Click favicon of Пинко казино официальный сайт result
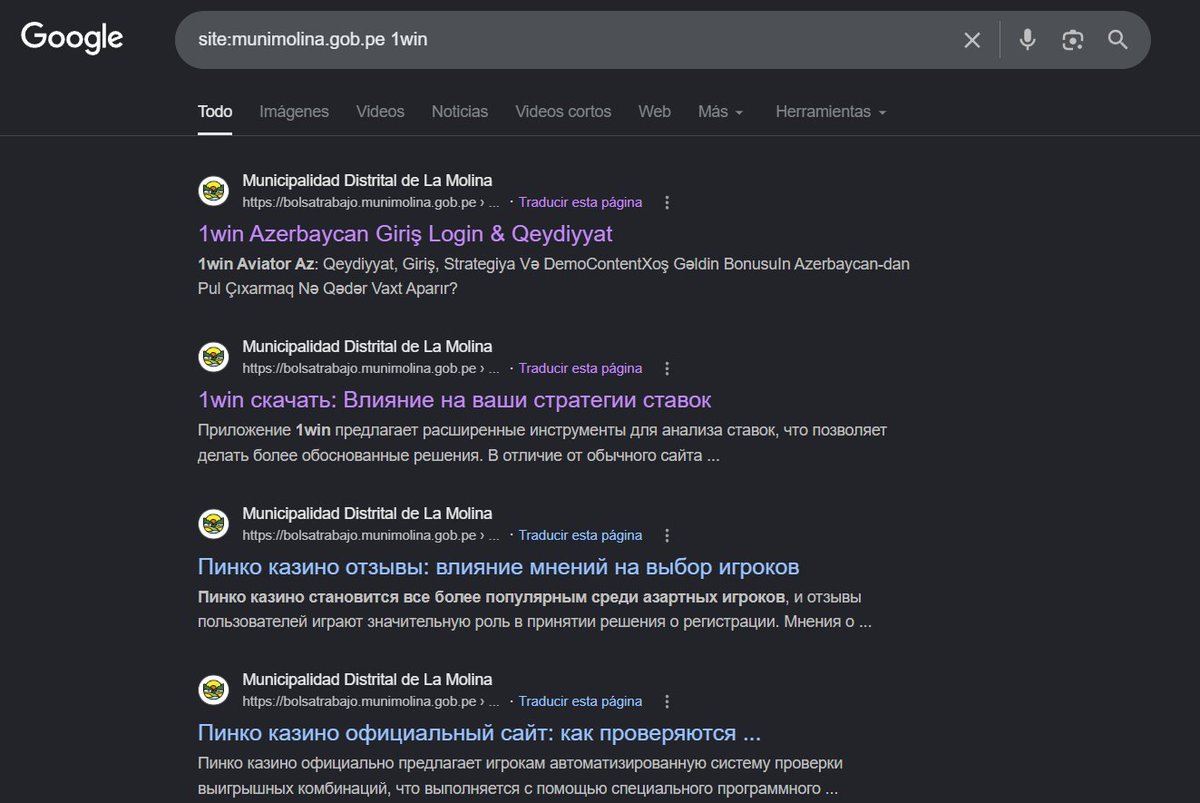Viewport: 1200px width, 803px height. 213,690
